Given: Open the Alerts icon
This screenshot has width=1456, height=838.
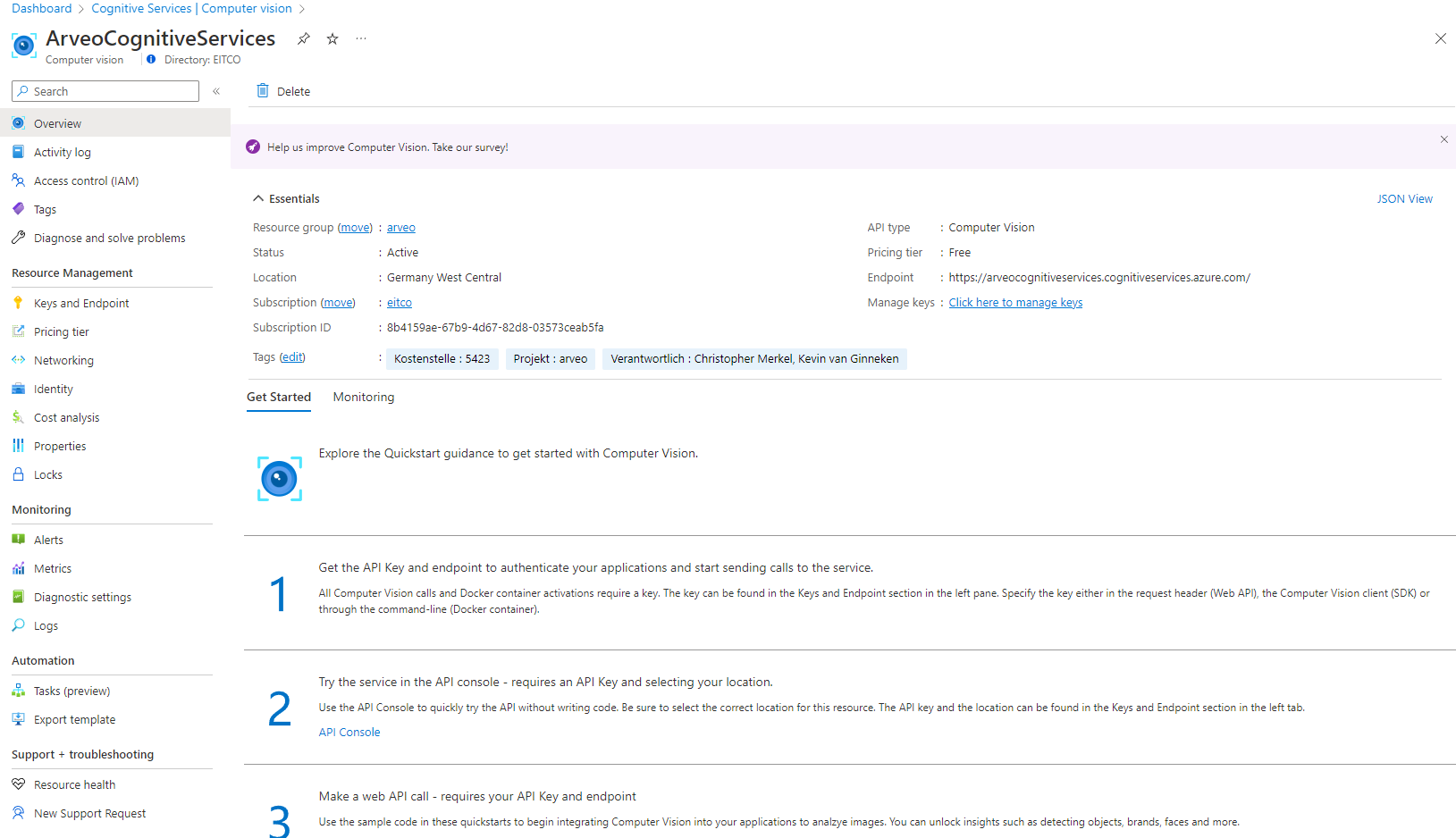Looking at the screenshot, I should click(x=18, y=540).
